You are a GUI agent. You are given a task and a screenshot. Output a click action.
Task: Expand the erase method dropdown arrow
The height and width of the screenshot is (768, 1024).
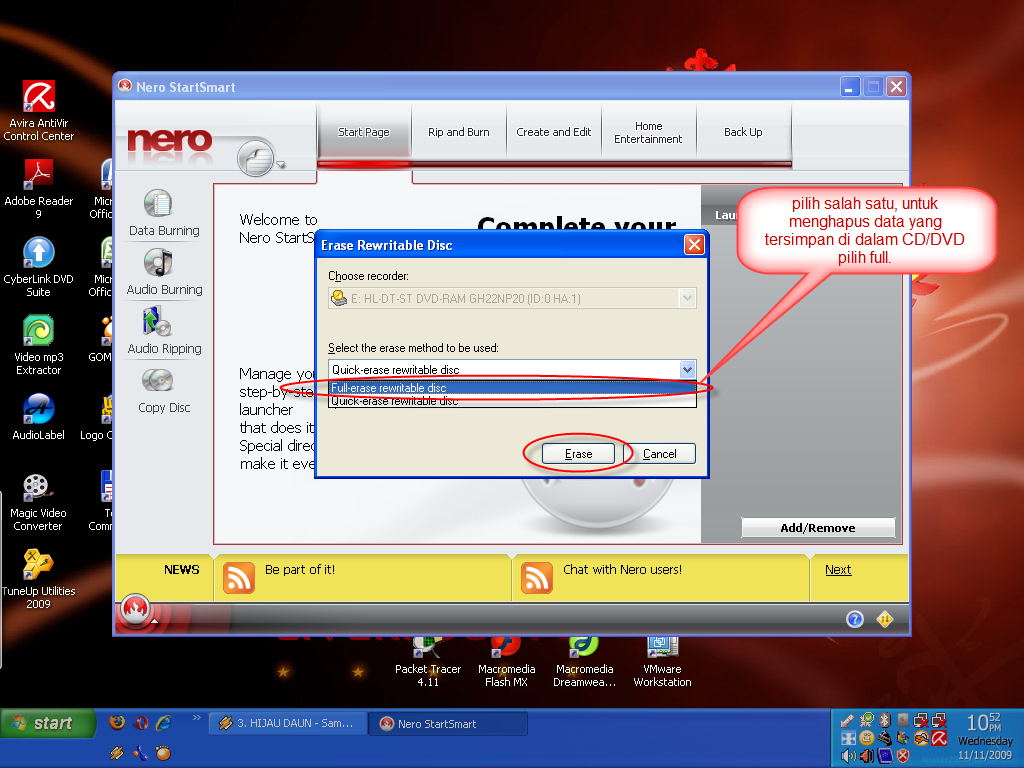click(687, 370)
